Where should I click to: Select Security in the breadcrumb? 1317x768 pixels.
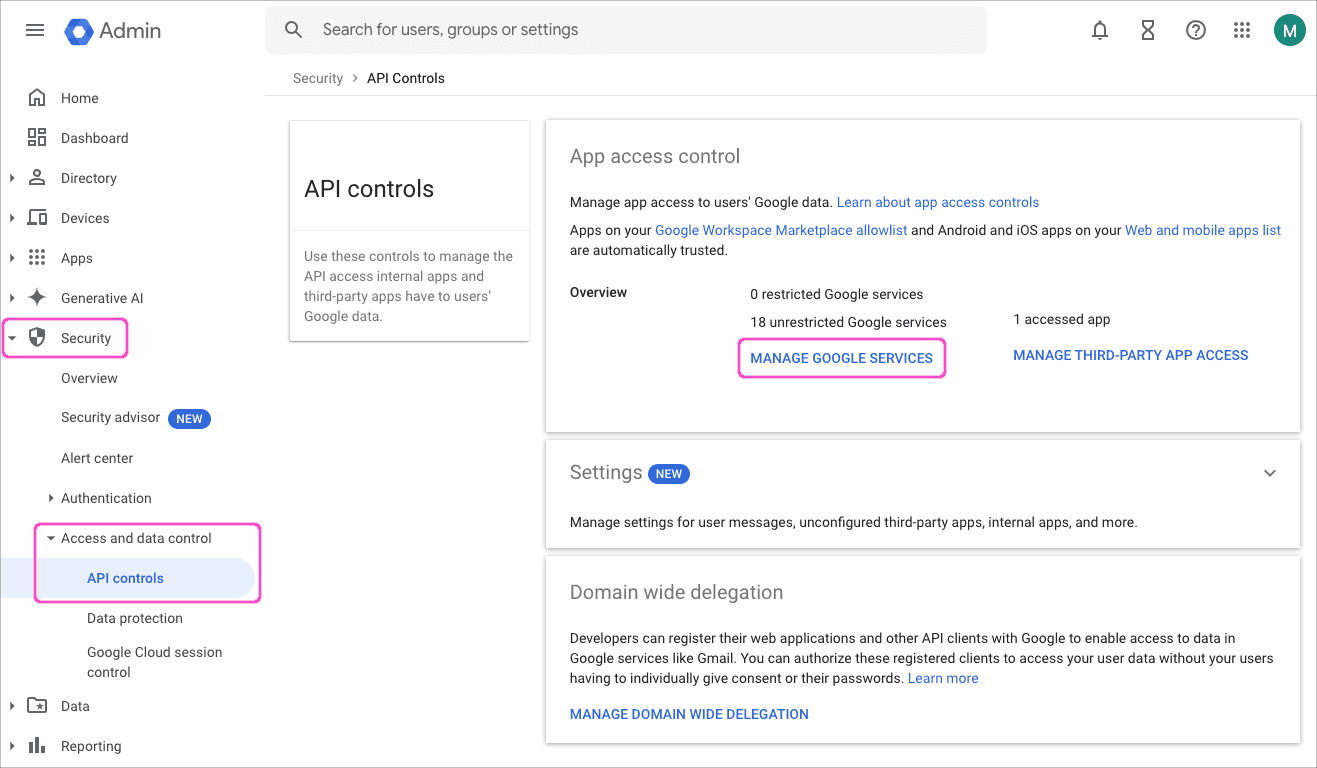tap(318, 77)
